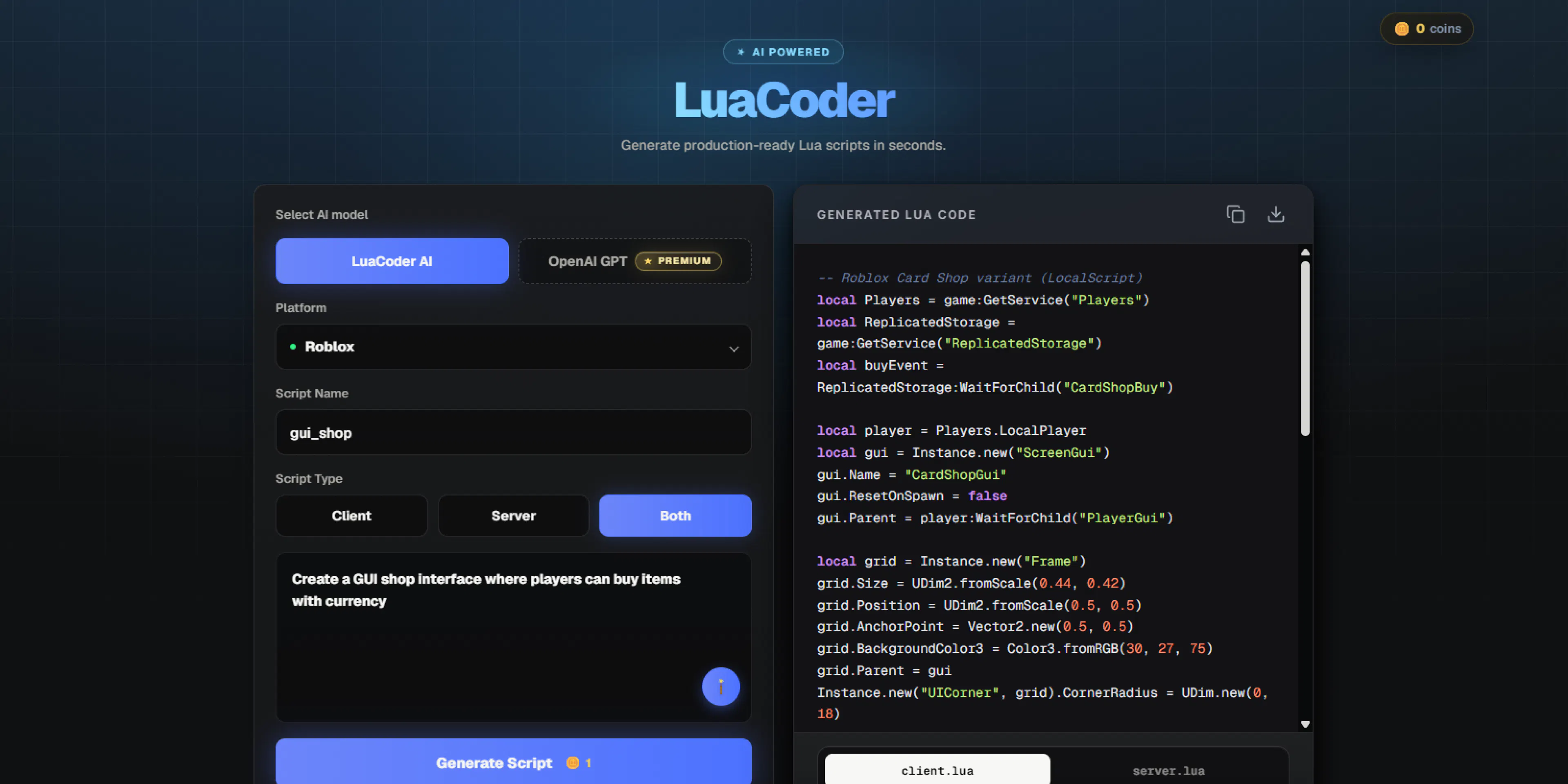This screenshot has width=1568, height=784.
Task: Click the grid.Parent = gui code line
Action: click(x=884, y=670)
